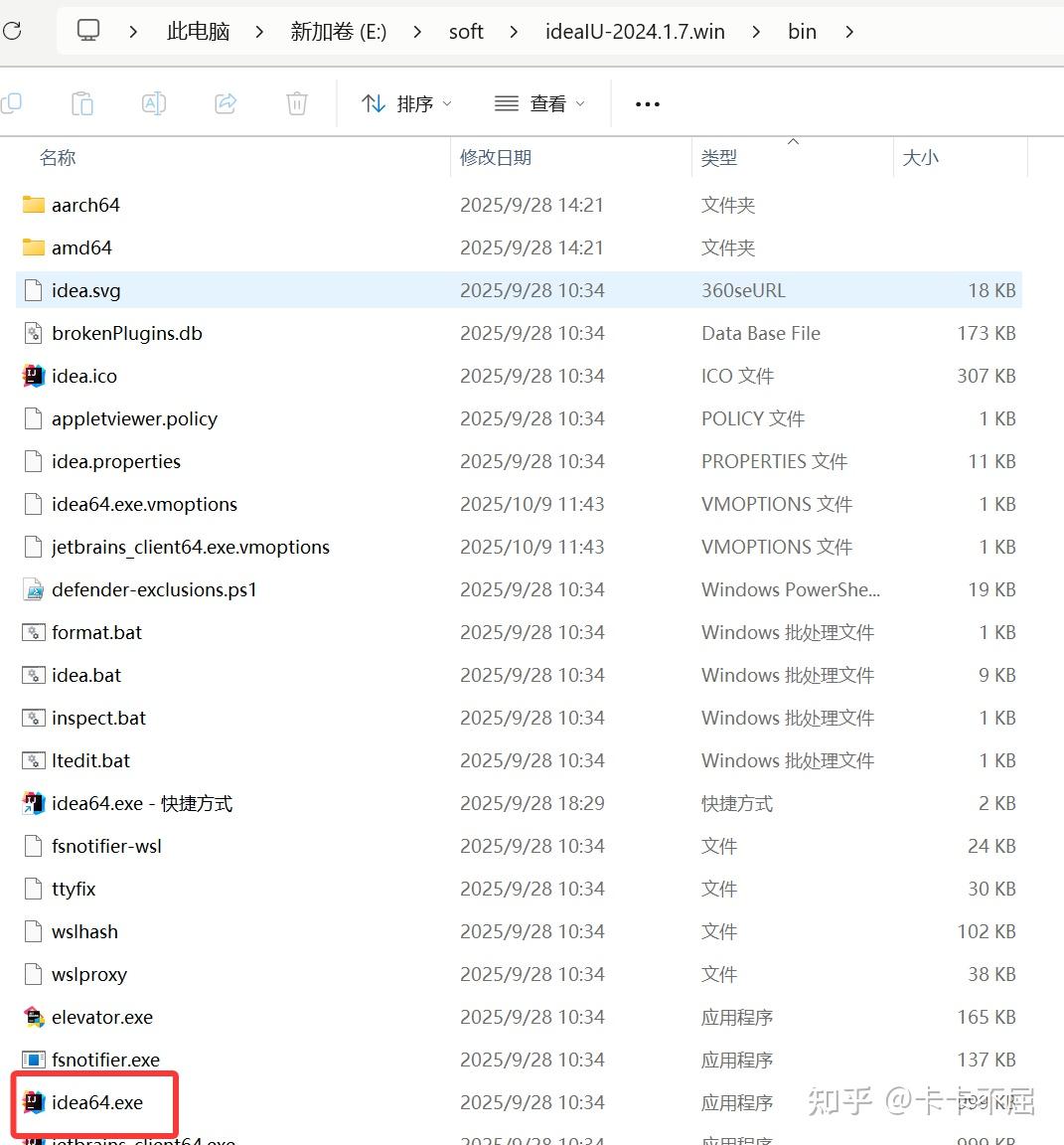The height and width of the screenshot is (1145, 1064).
Task: Navigate to idealU-2024.1.7.win in breadcrumb
Action: 635,32
